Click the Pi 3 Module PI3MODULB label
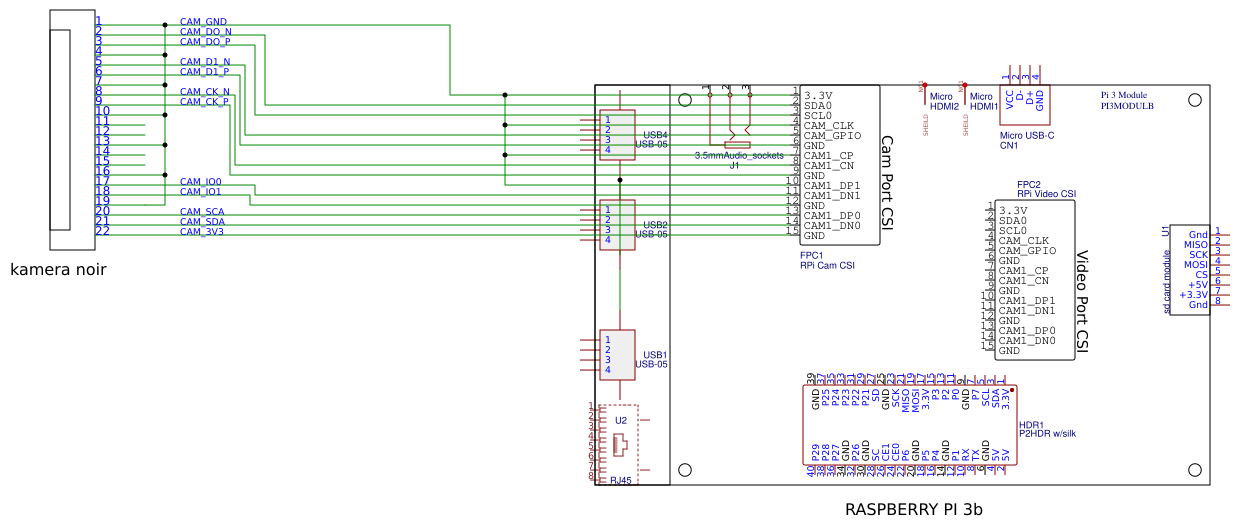The width and height of the screenshot is (1242, 528). click(1127, 98)
